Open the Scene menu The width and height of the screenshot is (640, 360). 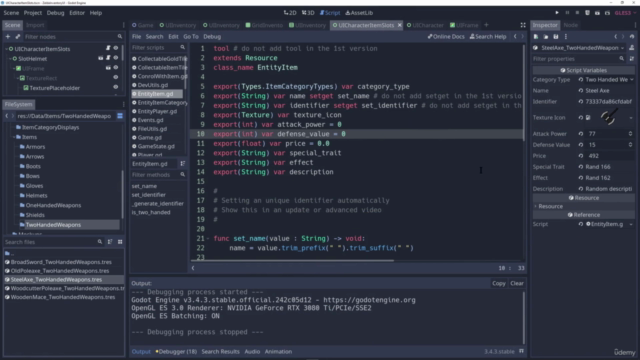click(11, 13)
